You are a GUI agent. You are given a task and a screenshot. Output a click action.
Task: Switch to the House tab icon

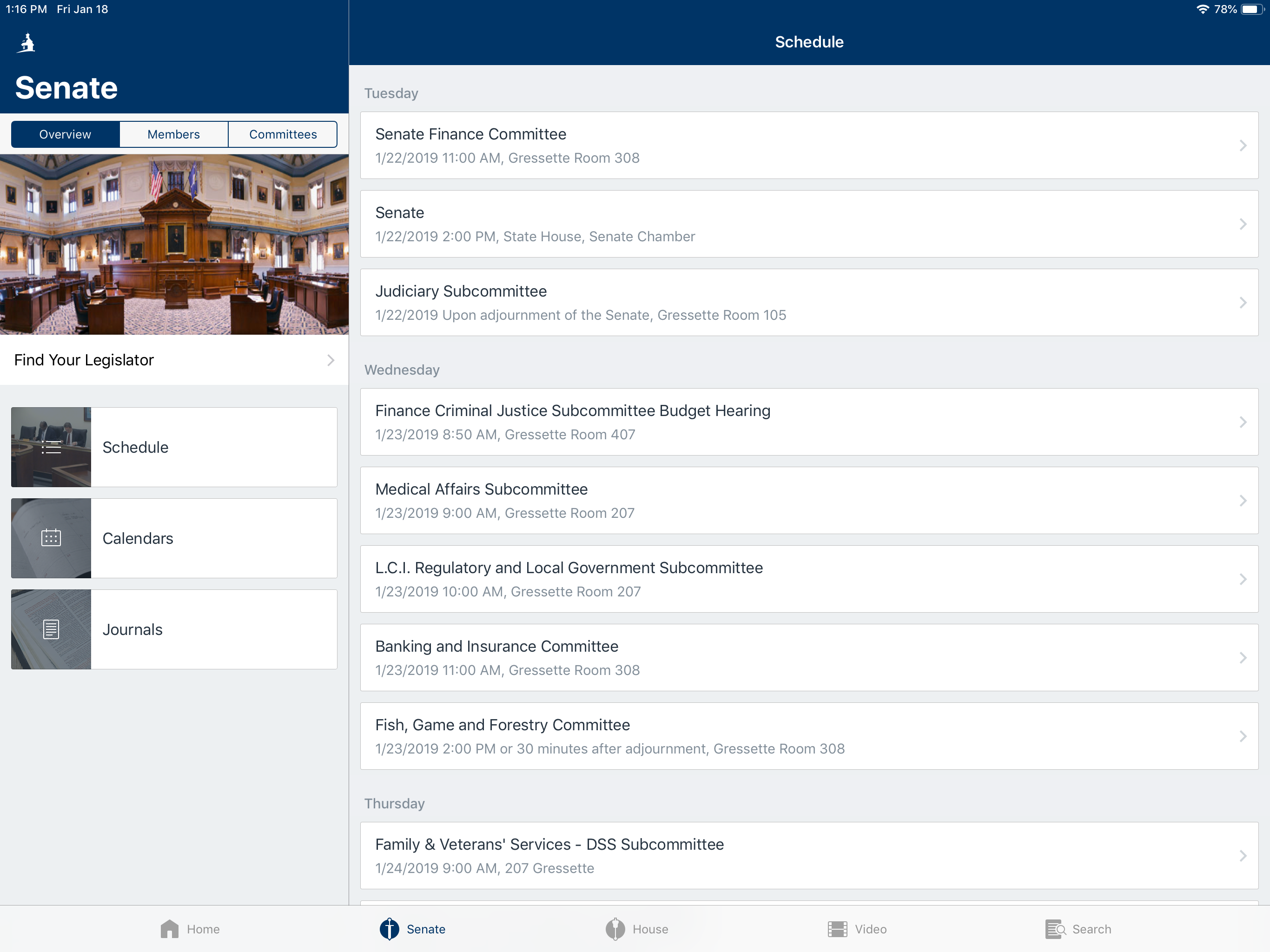click(x=615, y=928)
